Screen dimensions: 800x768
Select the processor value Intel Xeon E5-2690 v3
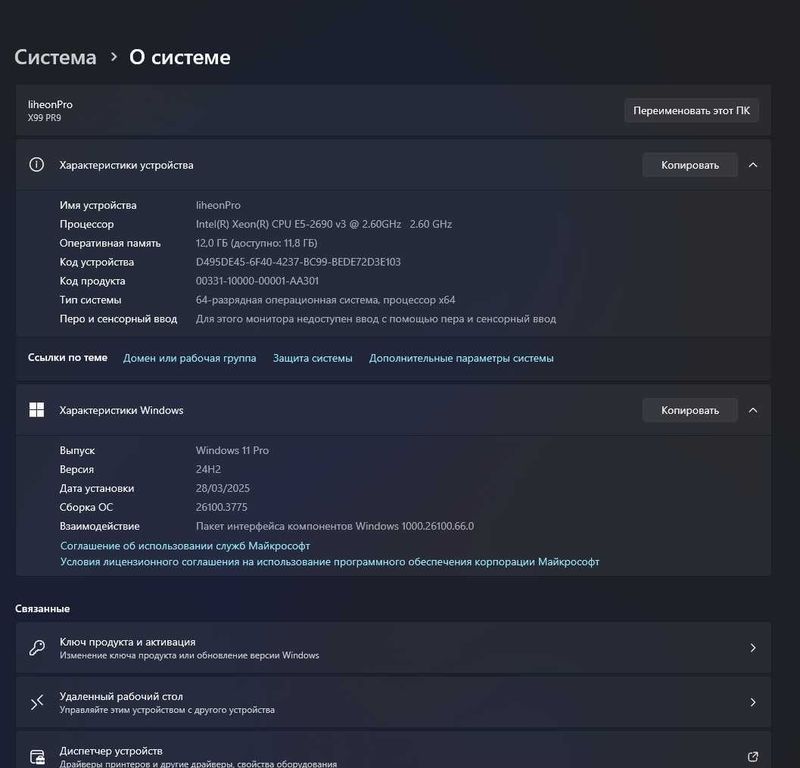coord(324,224)
